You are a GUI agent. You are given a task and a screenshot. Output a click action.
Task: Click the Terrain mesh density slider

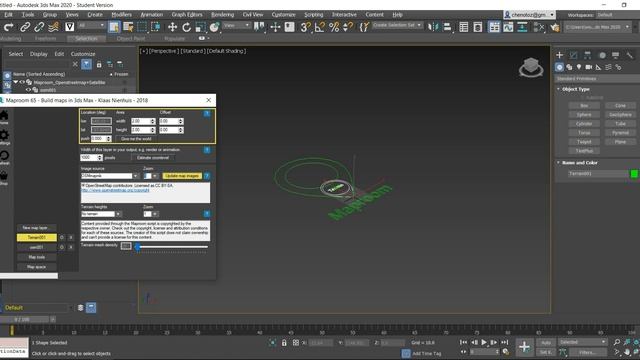click(x=172, y=247)
